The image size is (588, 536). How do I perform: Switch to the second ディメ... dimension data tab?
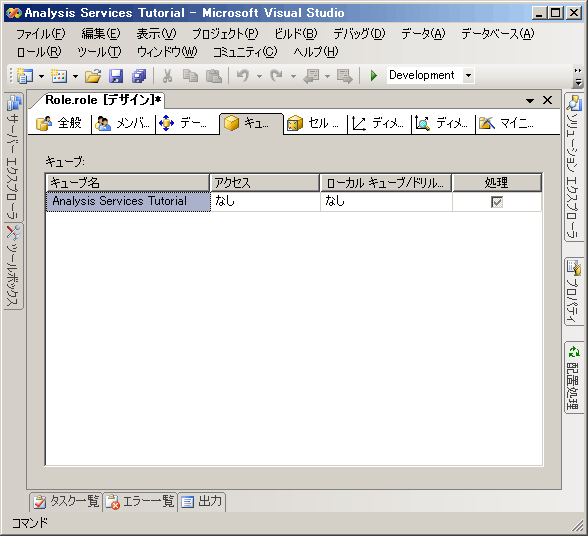tap(442, 123)
